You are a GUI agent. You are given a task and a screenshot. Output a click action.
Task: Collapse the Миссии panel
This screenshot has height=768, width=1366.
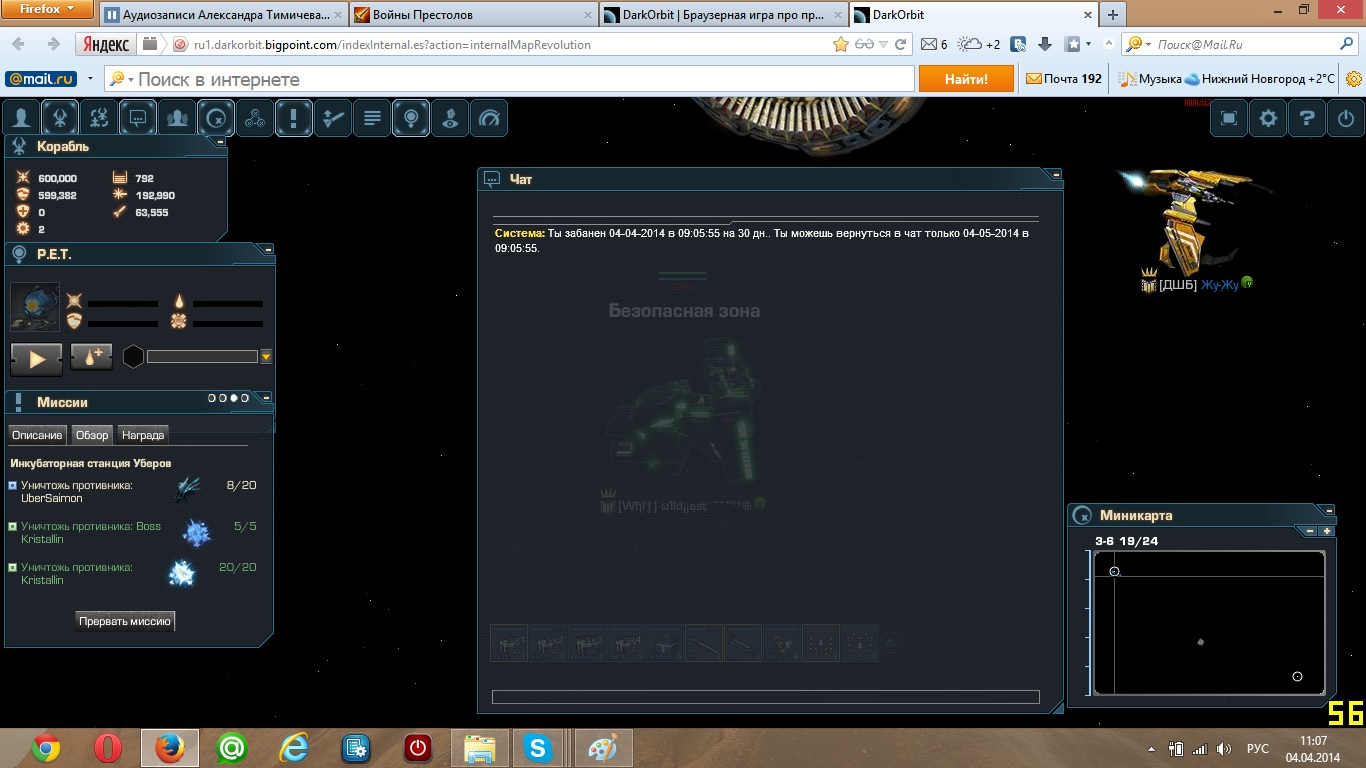click(267, 397)
